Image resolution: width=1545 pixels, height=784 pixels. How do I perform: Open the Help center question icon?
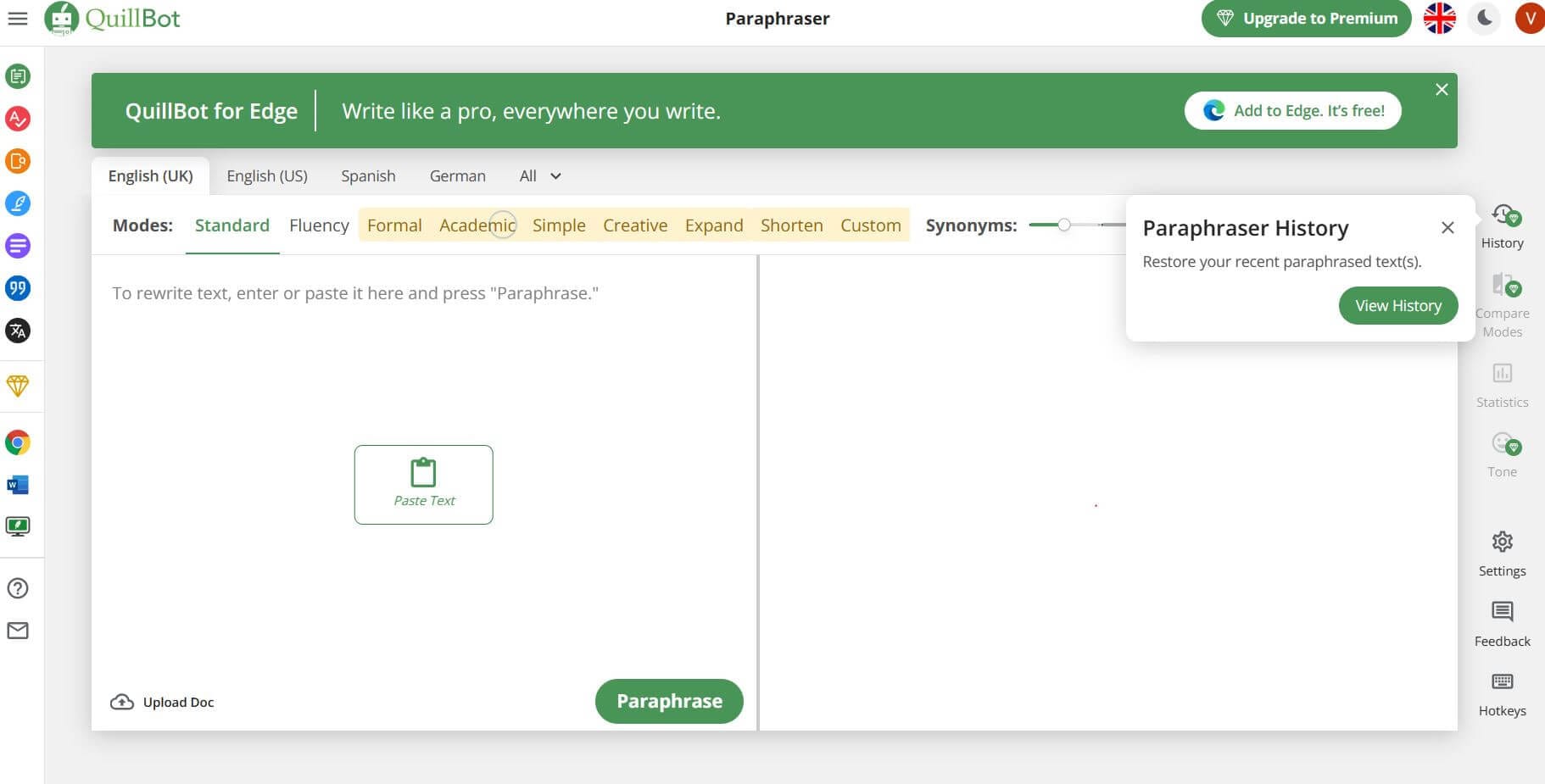tap(18, 588)
